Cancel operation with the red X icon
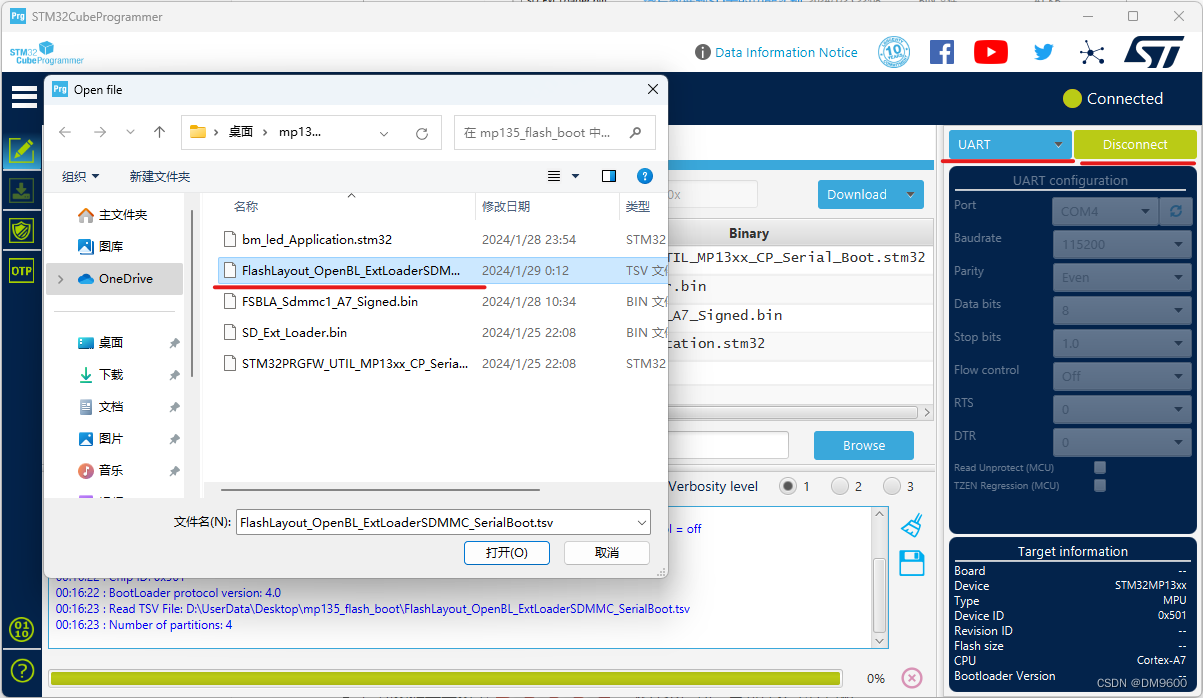 [912, 678]
